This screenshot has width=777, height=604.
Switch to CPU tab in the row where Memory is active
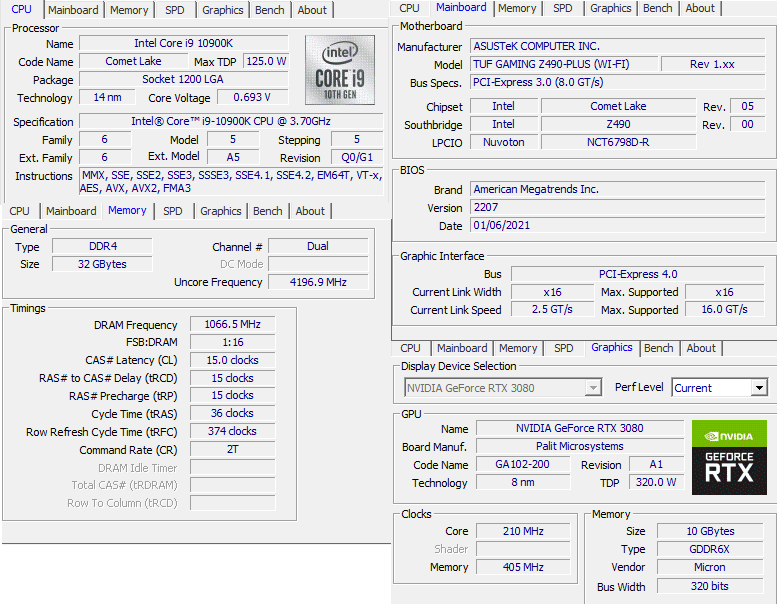tap(19, 211)
